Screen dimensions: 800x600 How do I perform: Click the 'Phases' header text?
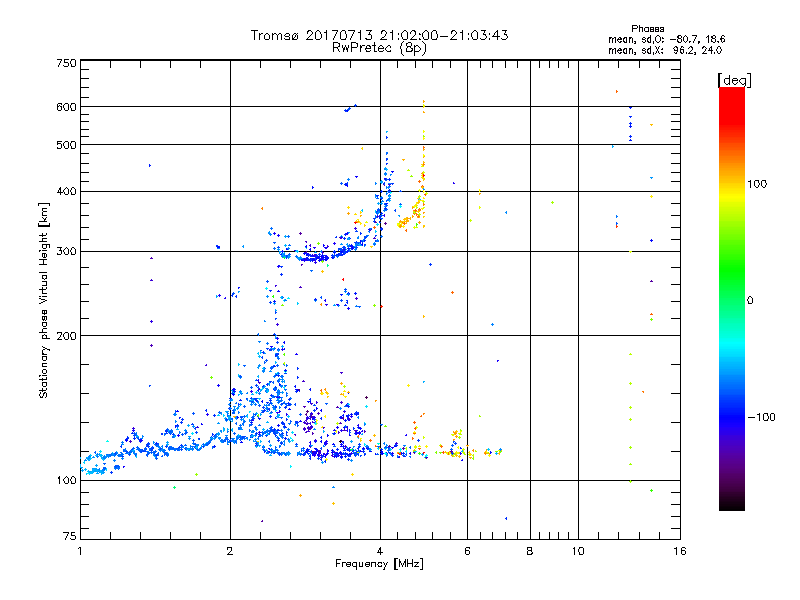(647, 29)
